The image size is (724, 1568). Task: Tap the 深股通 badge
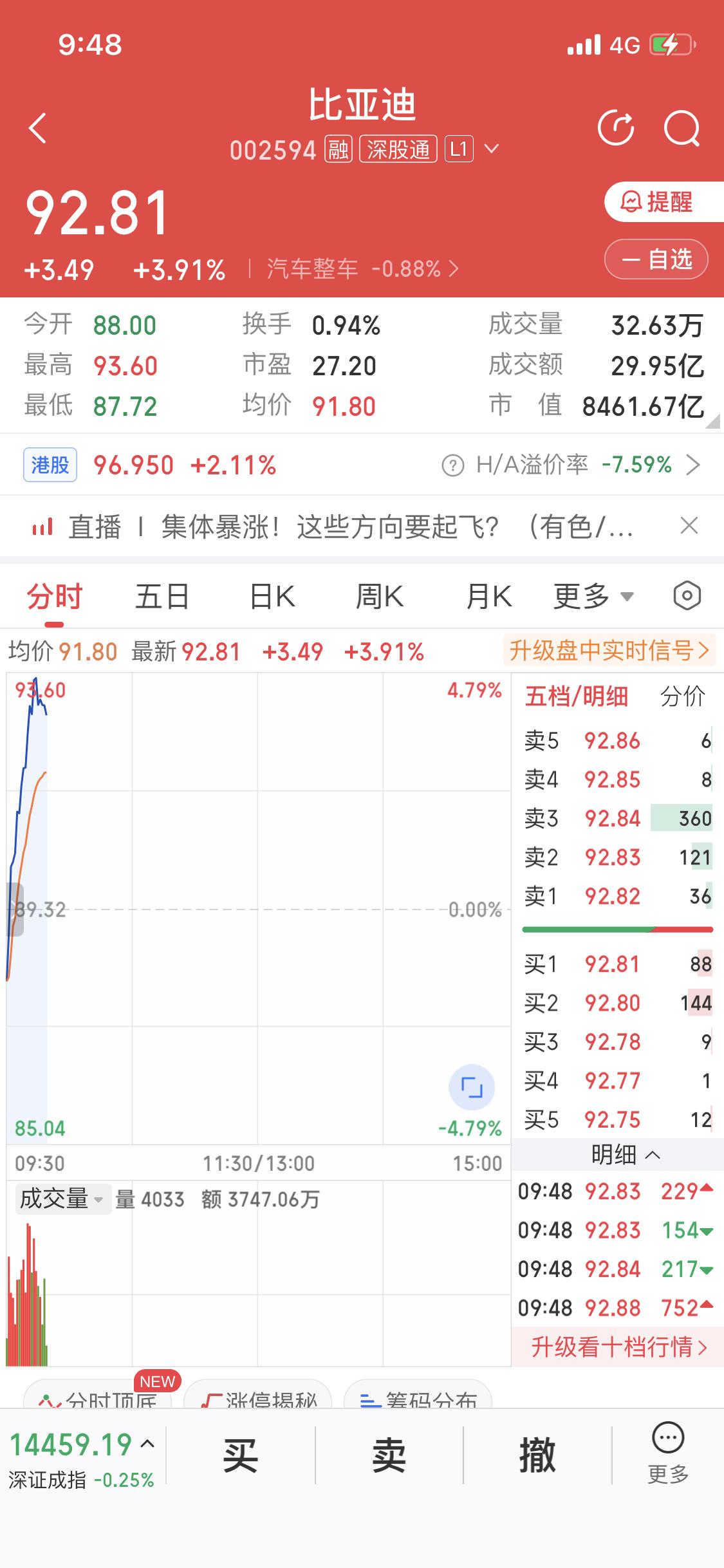click(398, 149)
